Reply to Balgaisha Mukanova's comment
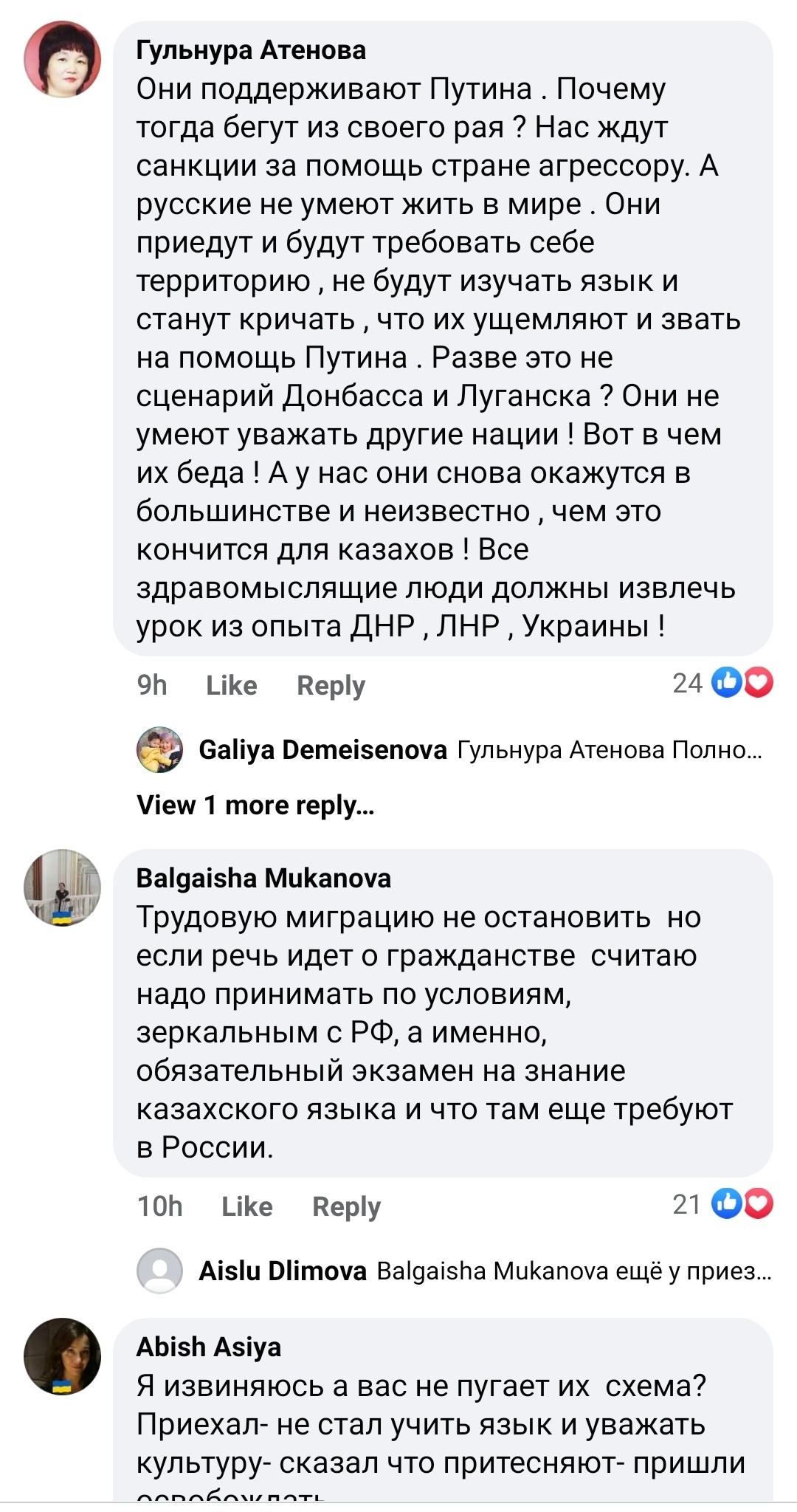Viewport: 797px width, 1512px height. click(x=346, y=1206)
